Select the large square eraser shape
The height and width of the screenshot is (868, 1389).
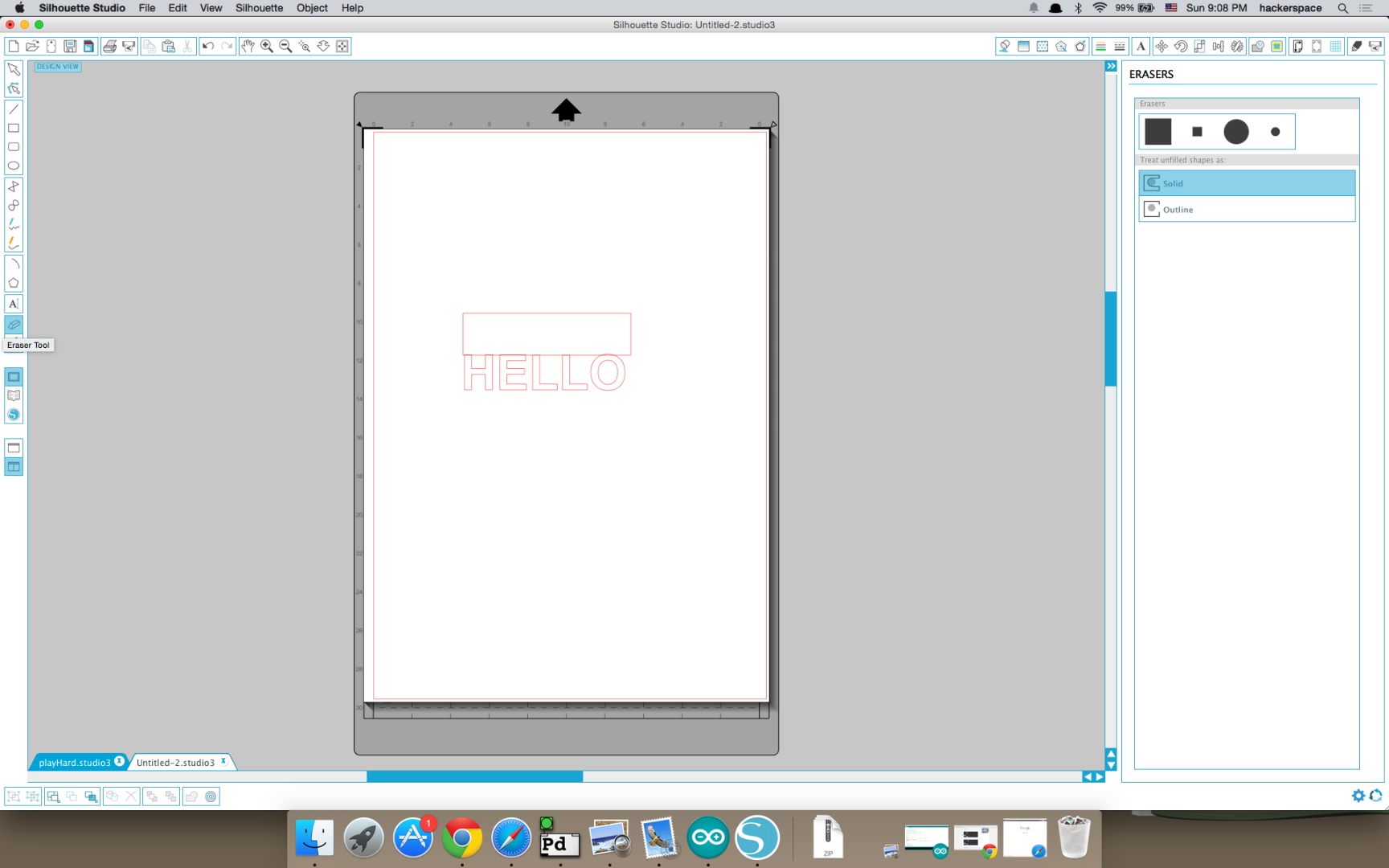click(x=1157, y=131)
